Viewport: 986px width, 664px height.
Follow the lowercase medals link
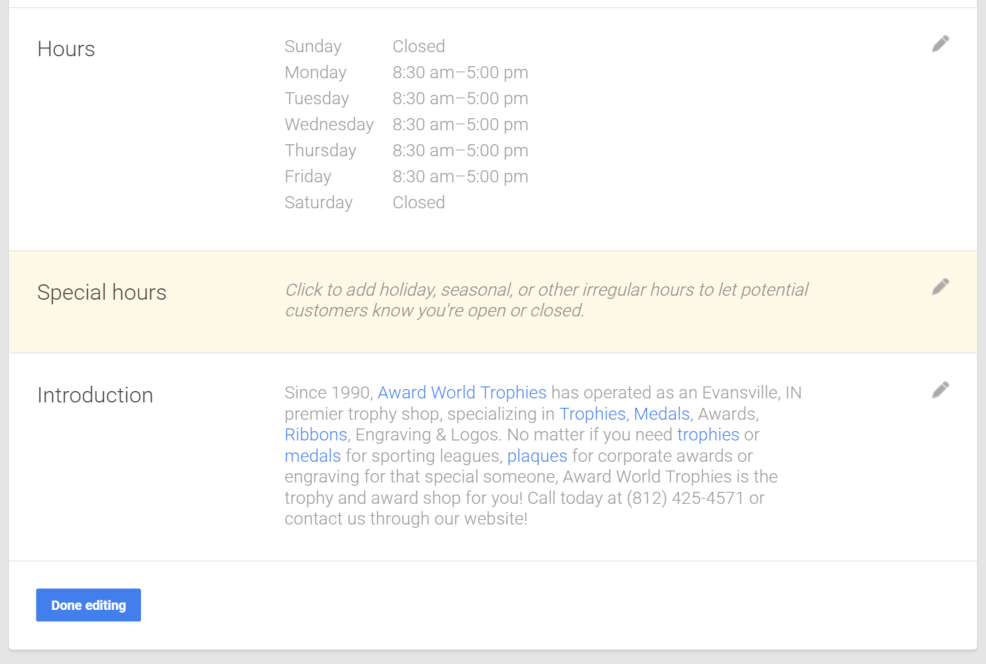click(x=313, y=455)
